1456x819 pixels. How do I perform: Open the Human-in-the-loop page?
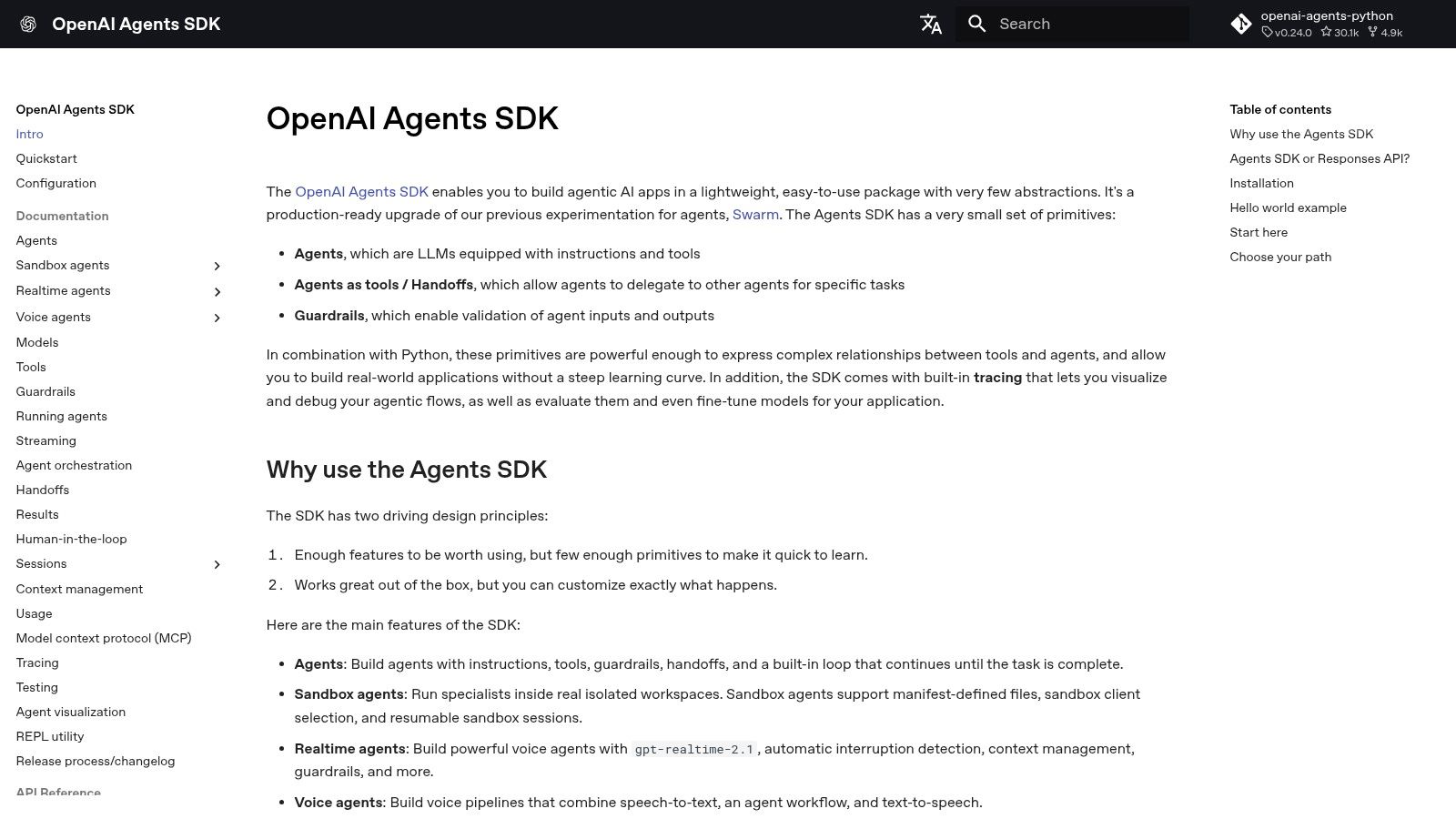(71, 539)
